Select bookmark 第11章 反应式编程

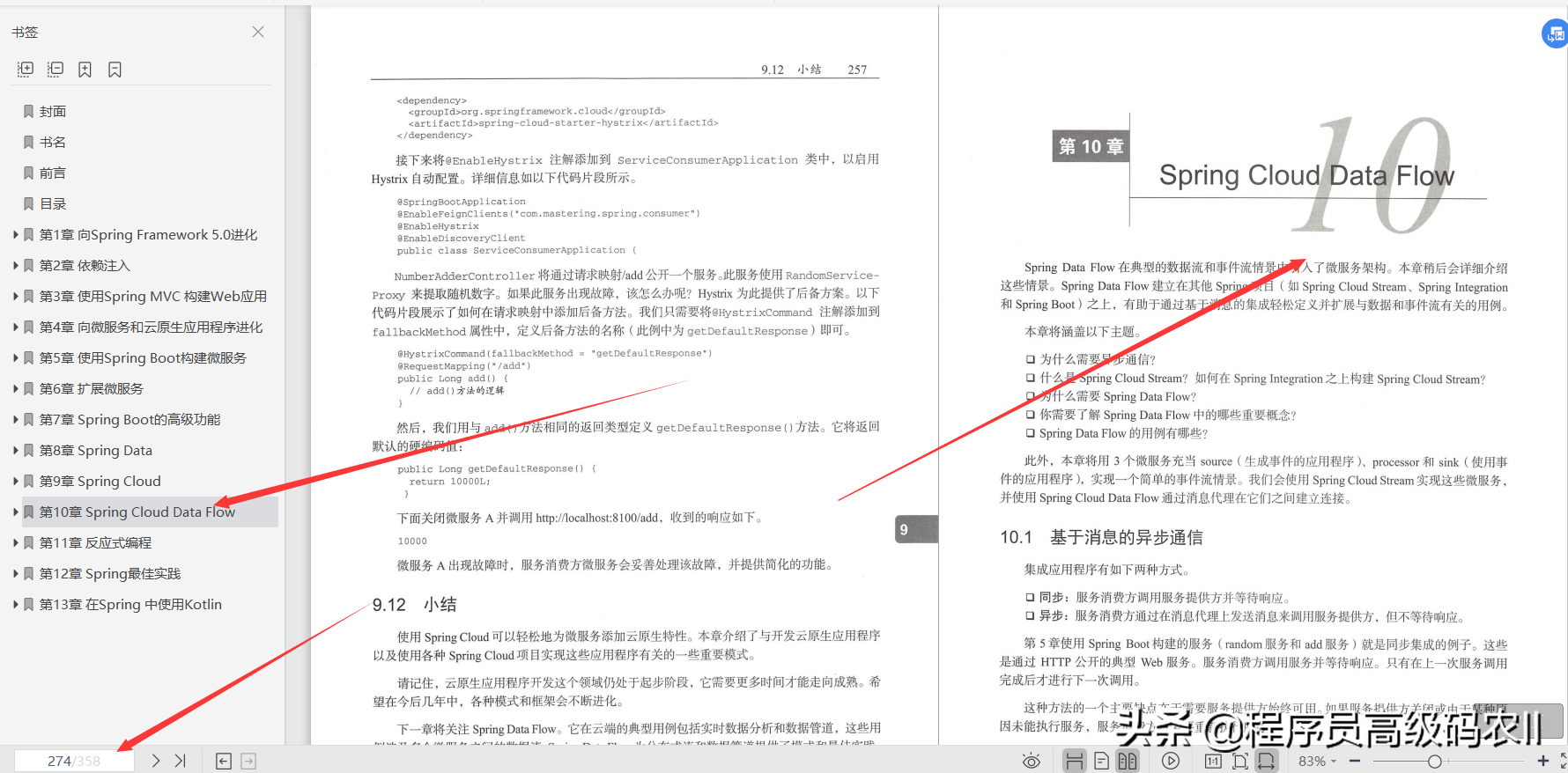point(95,542)
